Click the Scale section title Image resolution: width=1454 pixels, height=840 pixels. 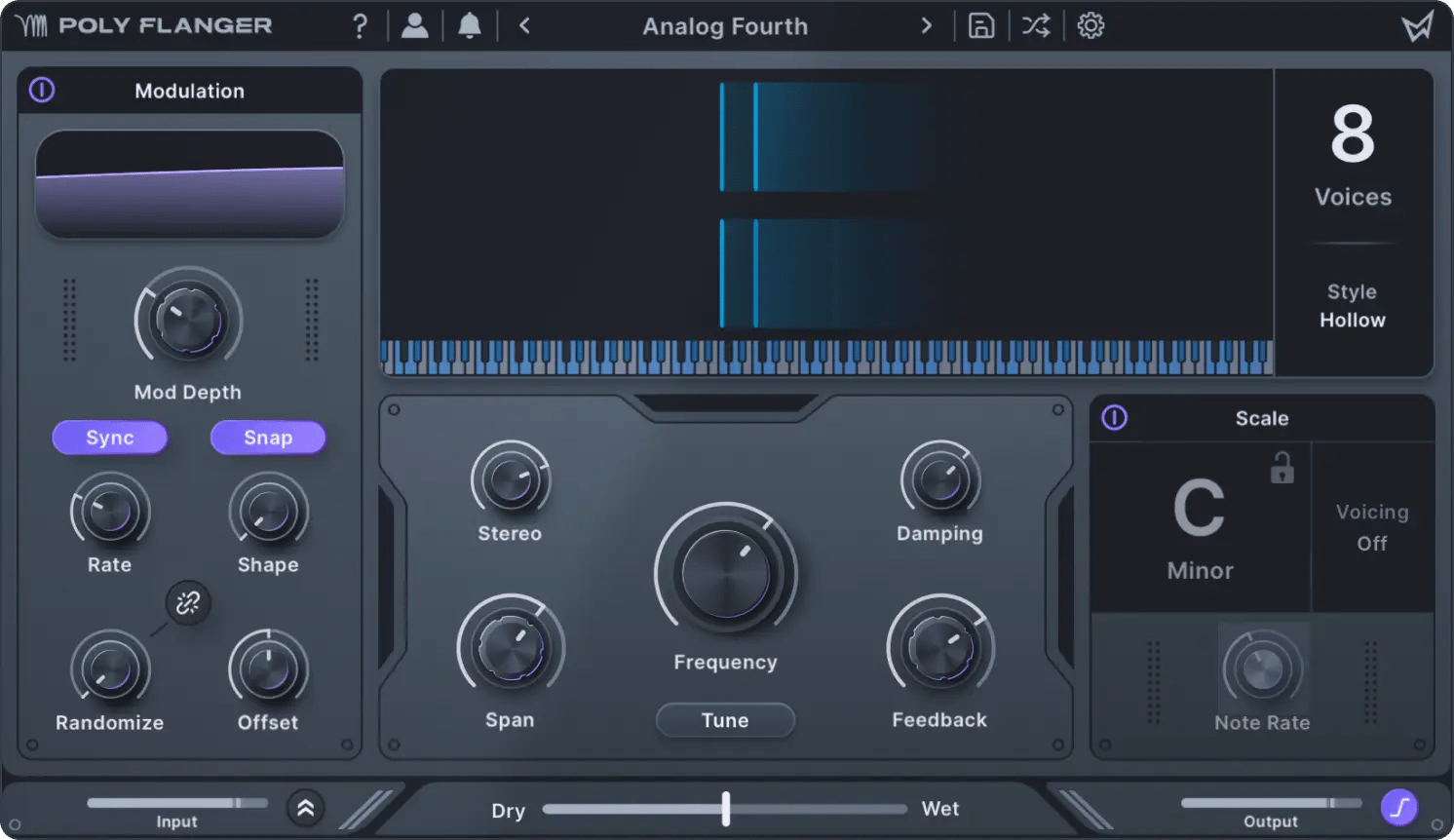[x=1262, y=418]
